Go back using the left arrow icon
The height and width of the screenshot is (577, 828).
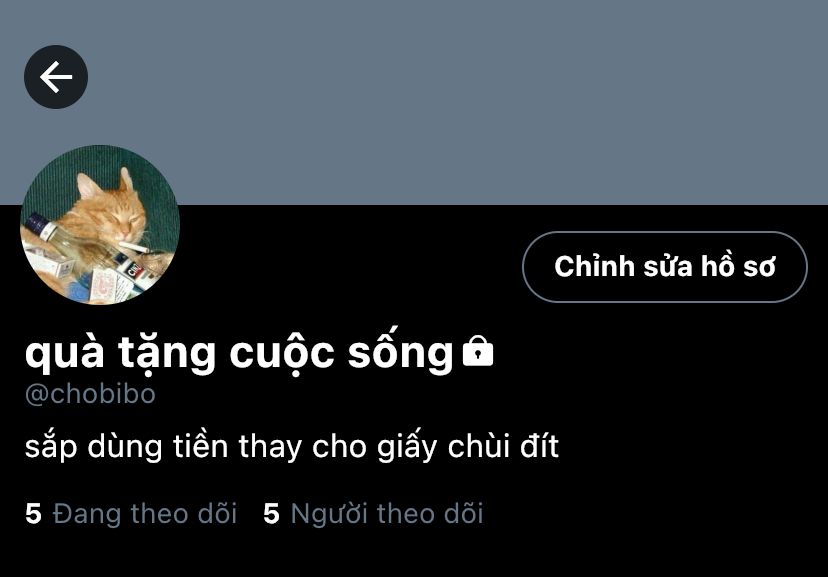[x=56, y=77]
